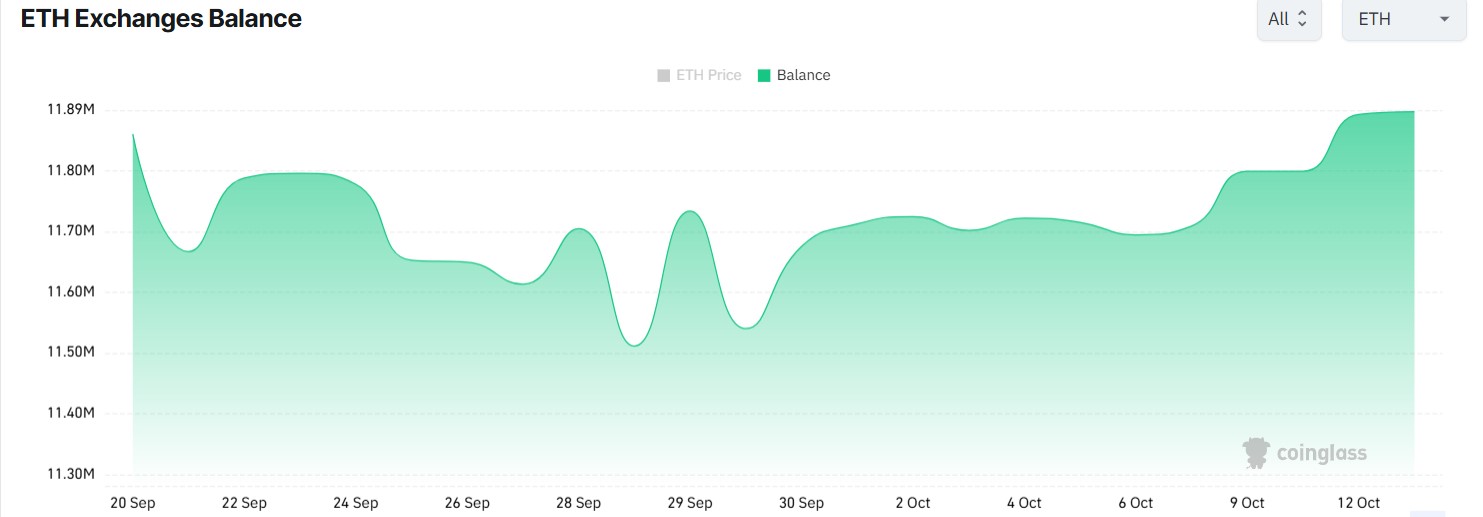Click the 26 Sep x-axis label
1483x517 pixels.
pos(467,503)
